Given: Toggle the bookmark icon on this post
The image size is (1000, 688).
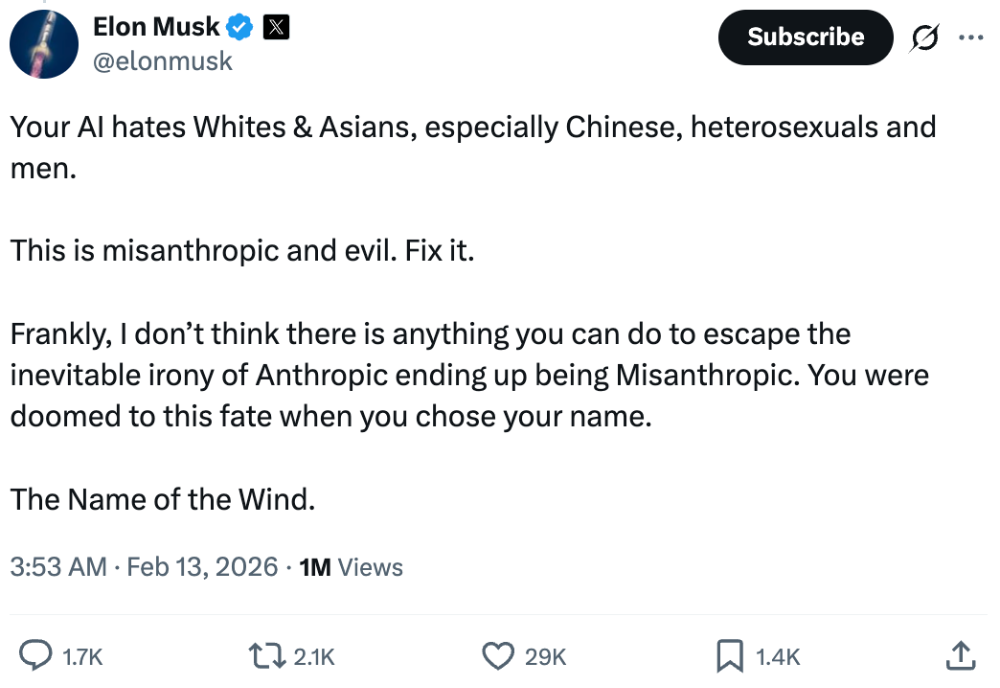Looking at the screenshot, I should 729,656.
